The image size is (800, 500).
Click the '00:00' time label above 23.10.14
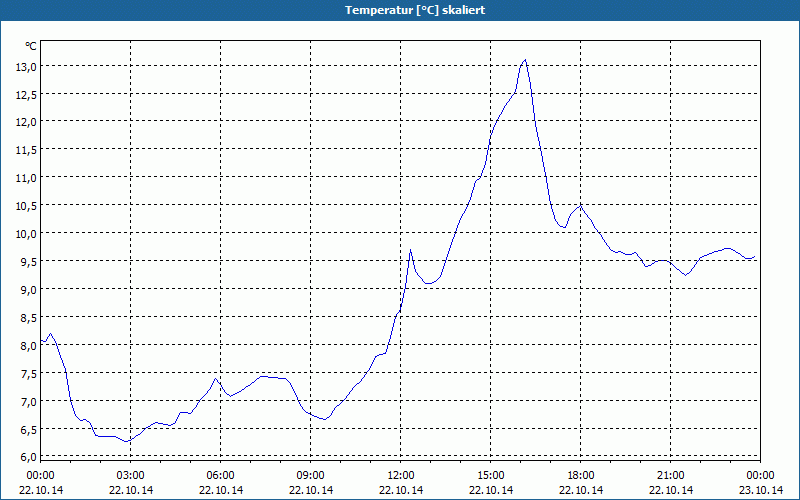tap(760, 476)
